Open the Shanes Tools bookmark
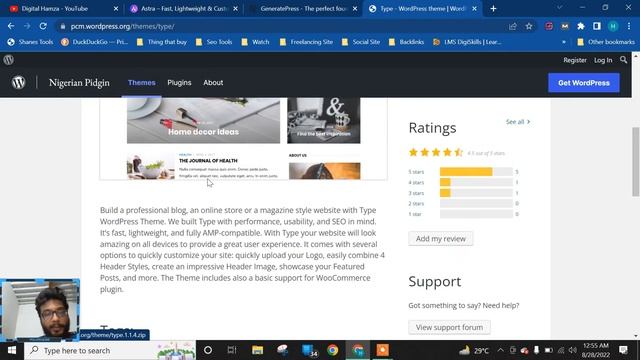 [x=30, y=42]
